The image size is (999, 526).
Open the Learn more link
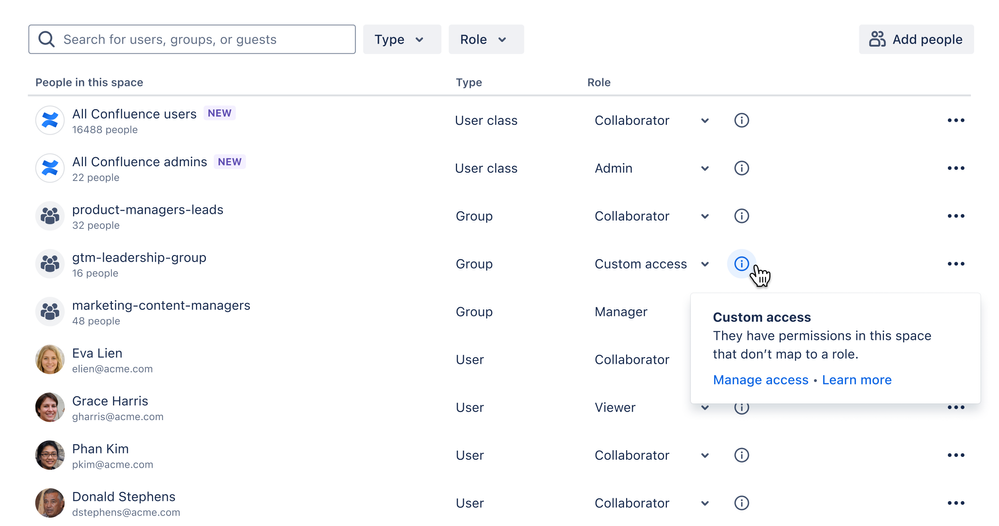(857, 380)
